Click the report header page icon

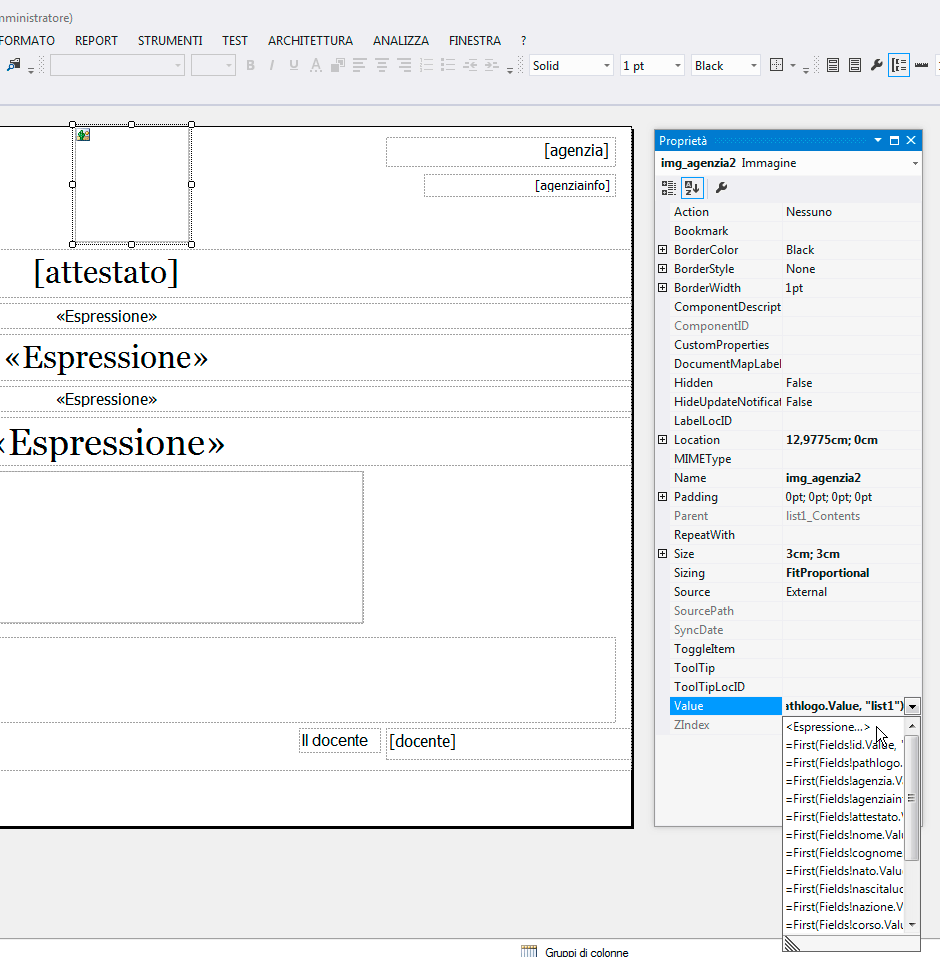[x=833, y=65]
